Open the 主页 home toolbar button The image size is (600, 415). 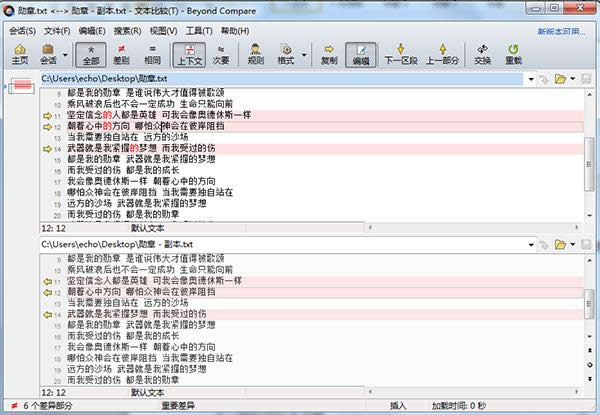coord(20,54)
